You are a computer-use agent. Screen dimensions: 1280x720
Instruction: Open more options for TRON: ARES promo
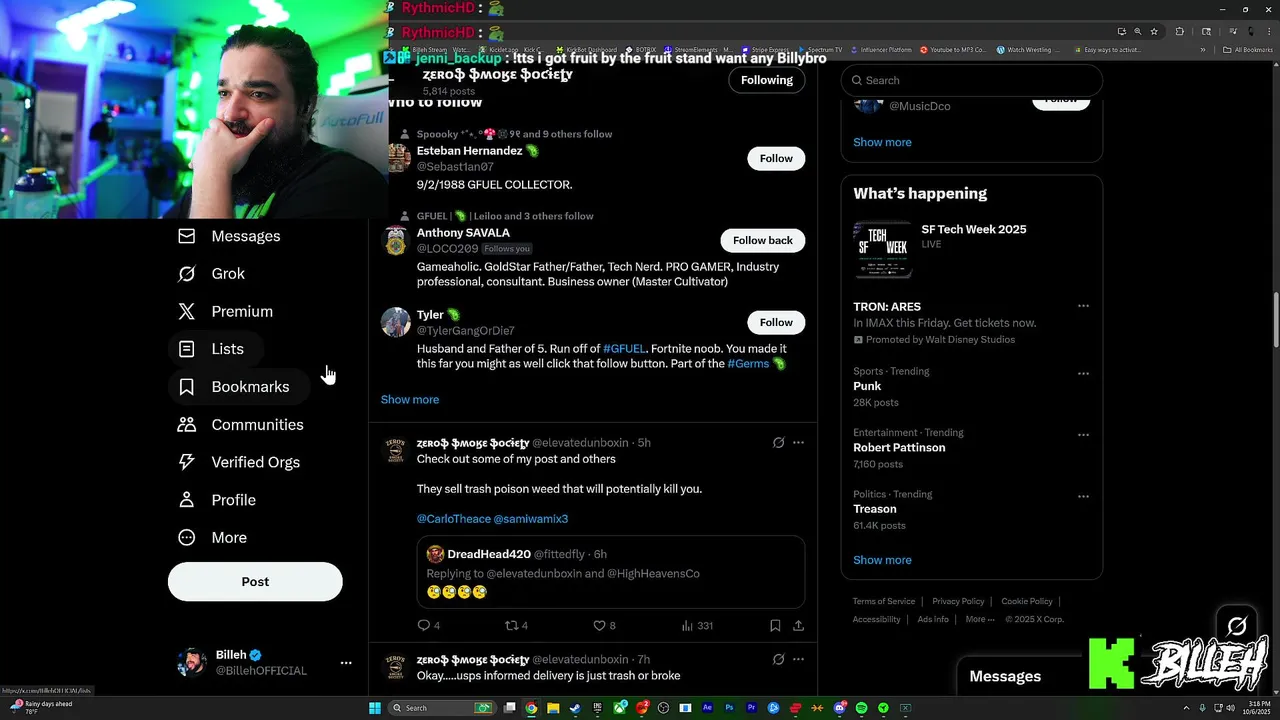[1083, 306]
